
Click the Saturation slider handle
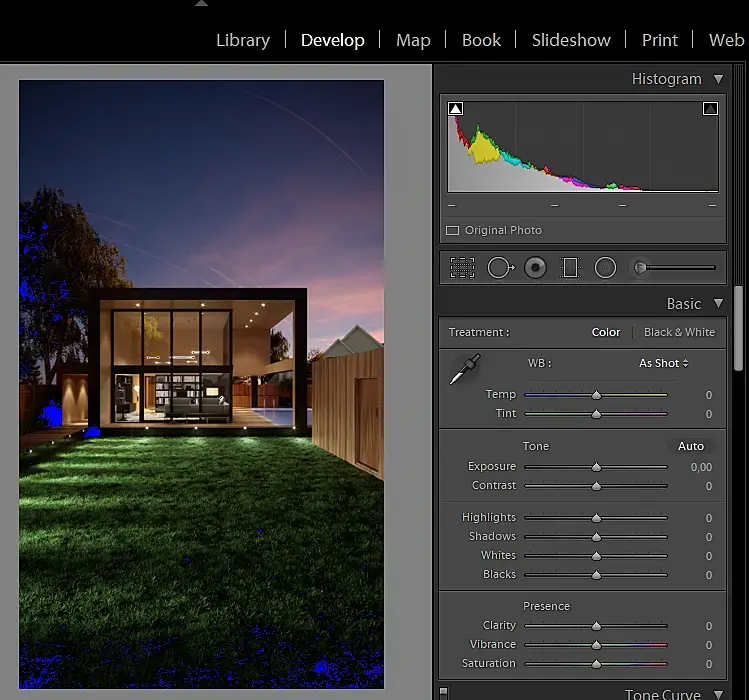(596, 664)
